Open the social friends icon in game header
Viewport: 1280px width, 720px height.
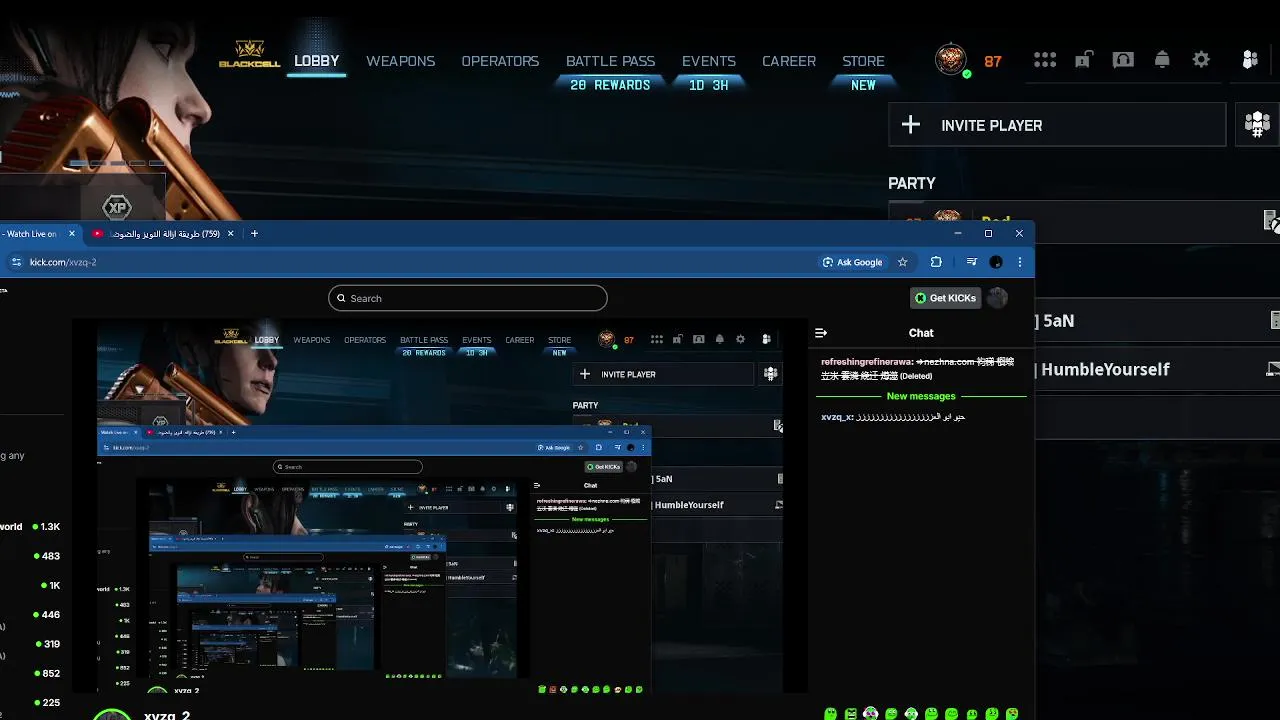coord(1249,61)
